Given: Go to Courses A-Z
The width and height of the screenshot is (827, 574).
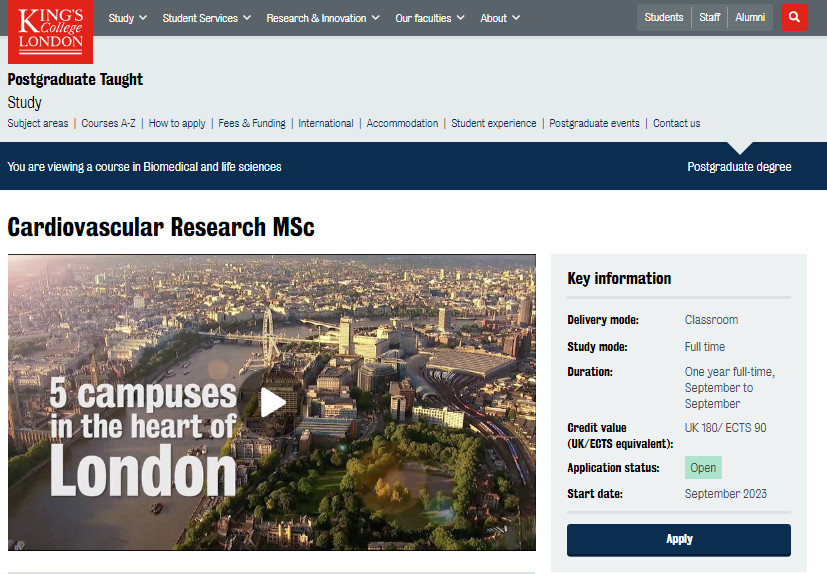Looking at the screenshot, I should coord(108,123).
